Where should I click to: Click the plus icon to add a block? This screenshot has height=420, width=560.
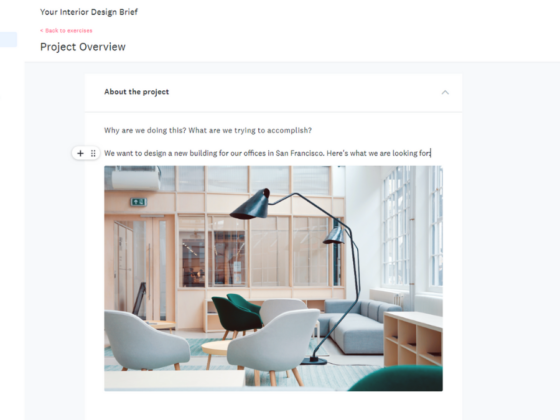tap(80, 153)
